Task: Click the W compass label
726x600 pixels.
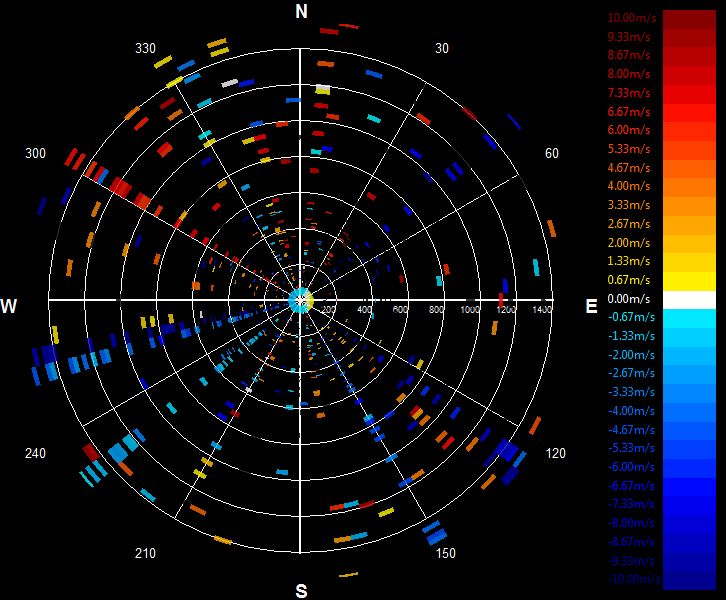Action: [8, 306]
